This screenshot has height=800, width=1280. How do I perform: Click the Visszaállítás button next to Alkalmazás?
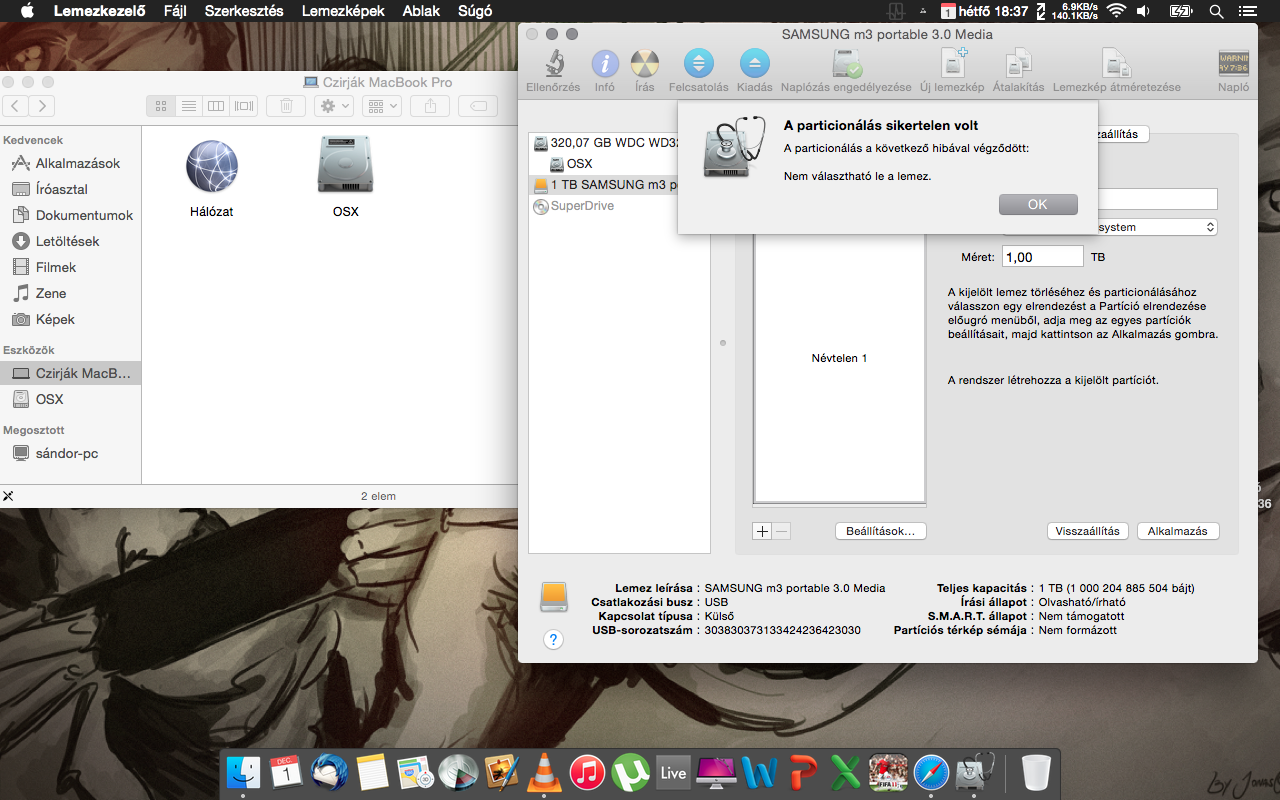[1088, 531]
